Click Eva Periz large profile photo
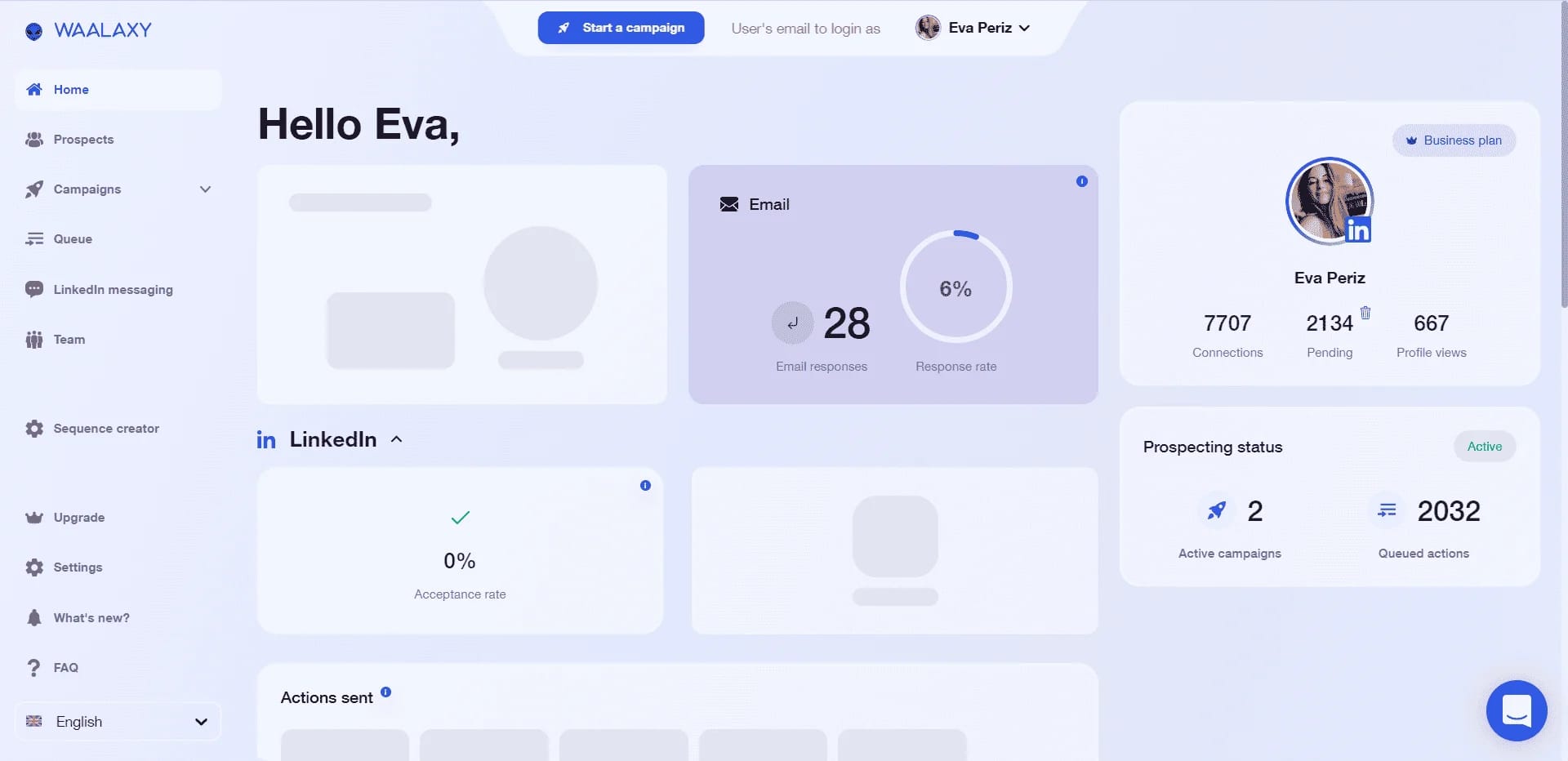1568x761 pixels. click(1330, 201)
